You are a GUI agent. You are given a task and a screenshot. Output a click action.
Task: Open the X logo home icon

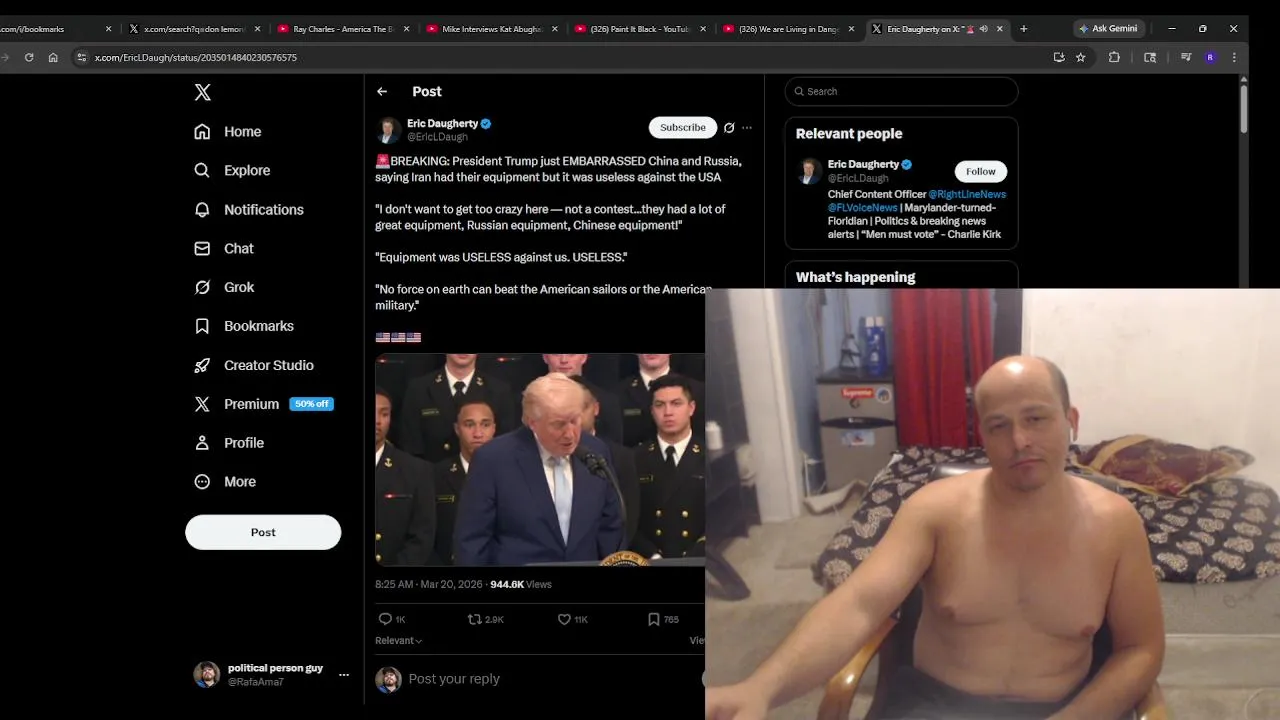tap(202, 92)
